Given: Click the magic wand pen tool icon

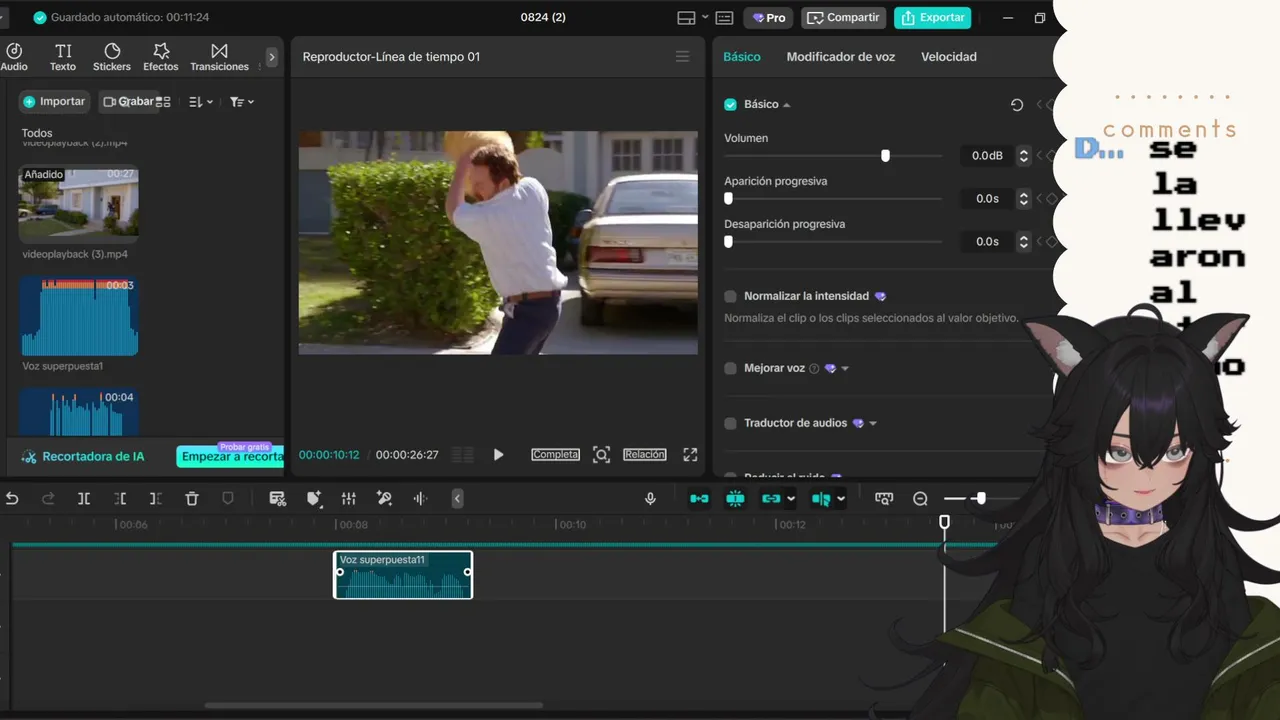Looking at the screenshot, I should coord(384,498).
